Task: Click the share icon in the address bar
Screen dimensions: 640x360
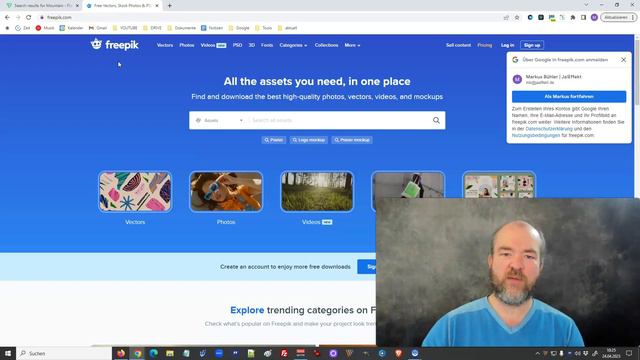Action: click(x=506, y=18)
